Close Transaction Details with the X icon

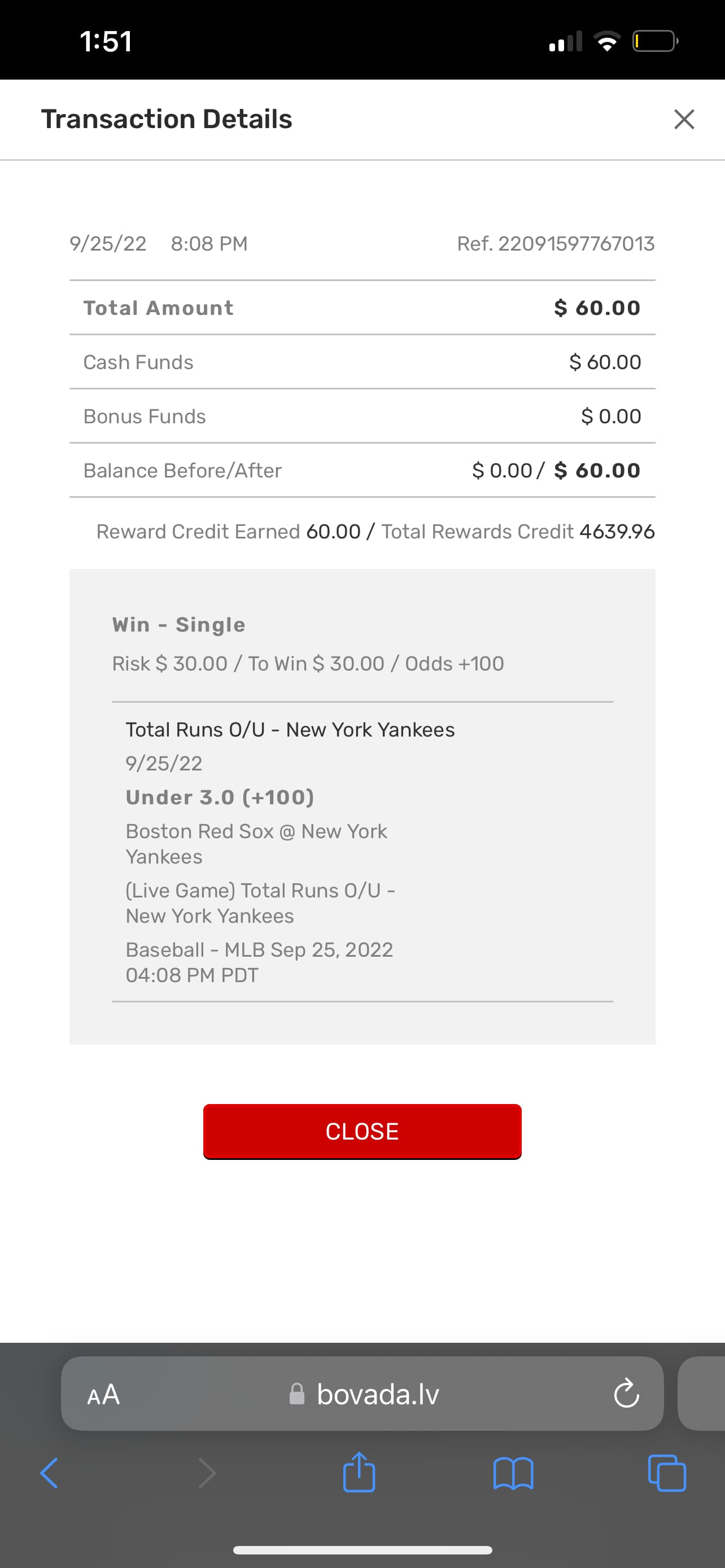[684, 119]
